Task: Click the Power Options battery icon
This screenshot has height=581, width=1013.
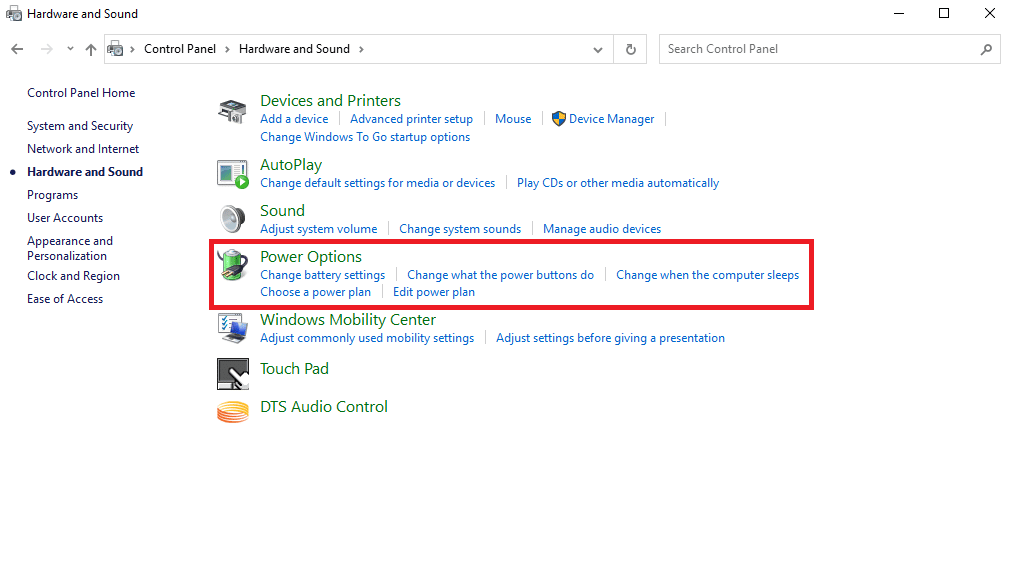Action: (x=233, y=265)
